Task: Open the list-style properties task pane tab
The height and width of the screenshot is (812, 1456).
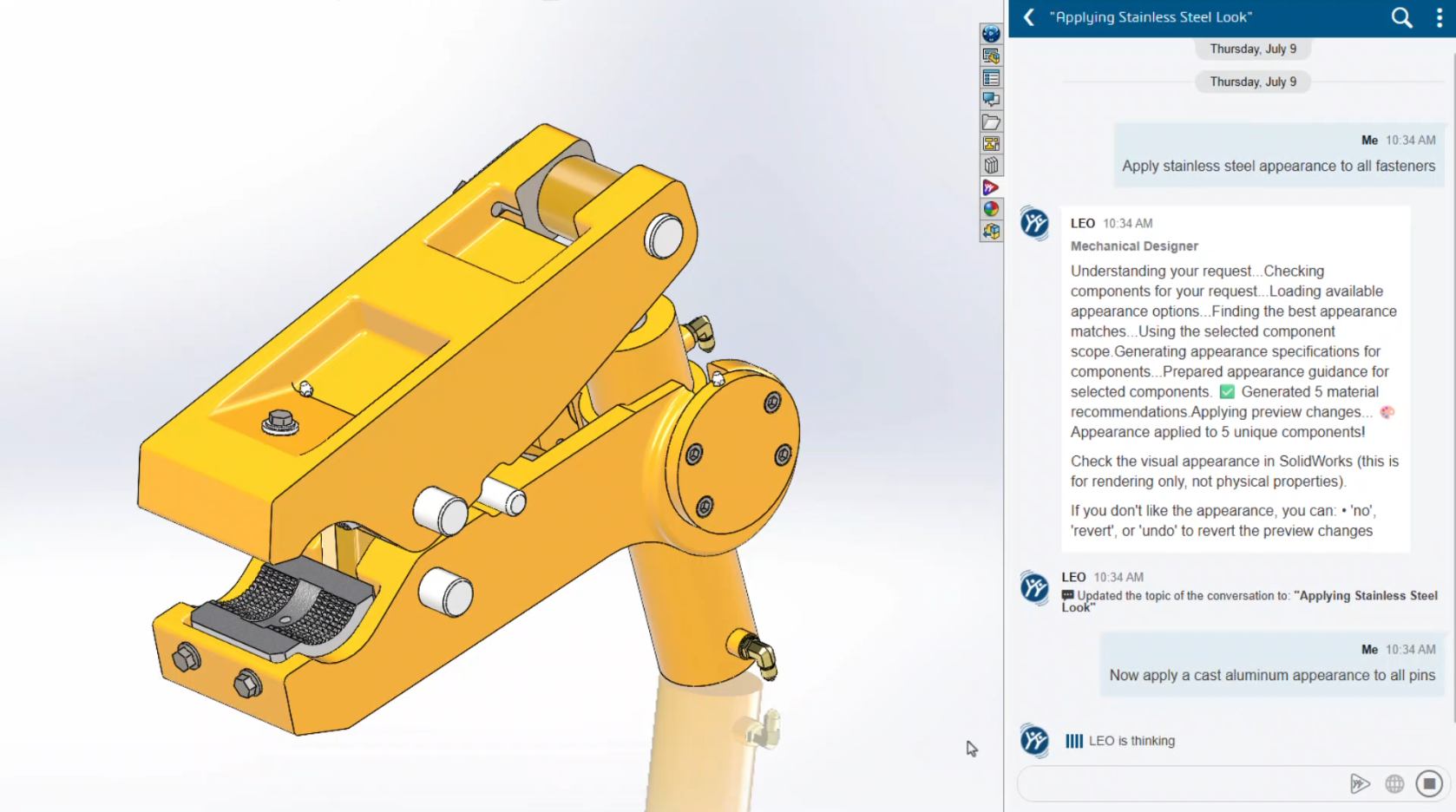Action: coord(991,78)
